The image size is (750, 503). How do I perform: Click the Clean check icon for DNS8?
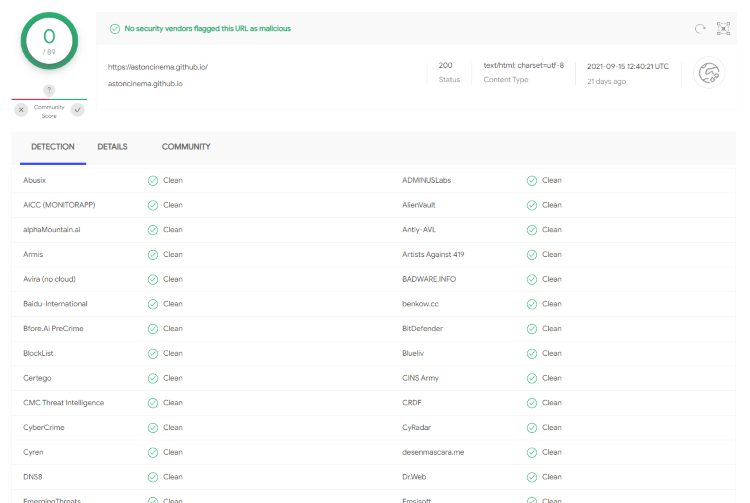(153, 477)
